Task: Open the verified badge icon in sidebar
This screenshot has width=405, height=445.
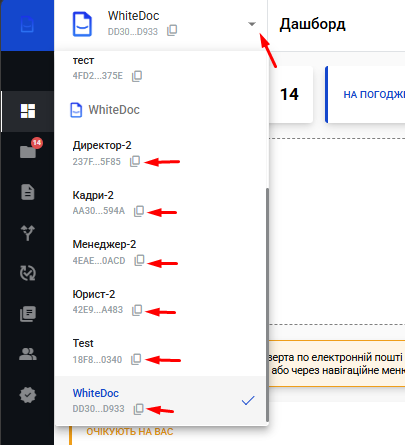Action: (x=28, y=395)
